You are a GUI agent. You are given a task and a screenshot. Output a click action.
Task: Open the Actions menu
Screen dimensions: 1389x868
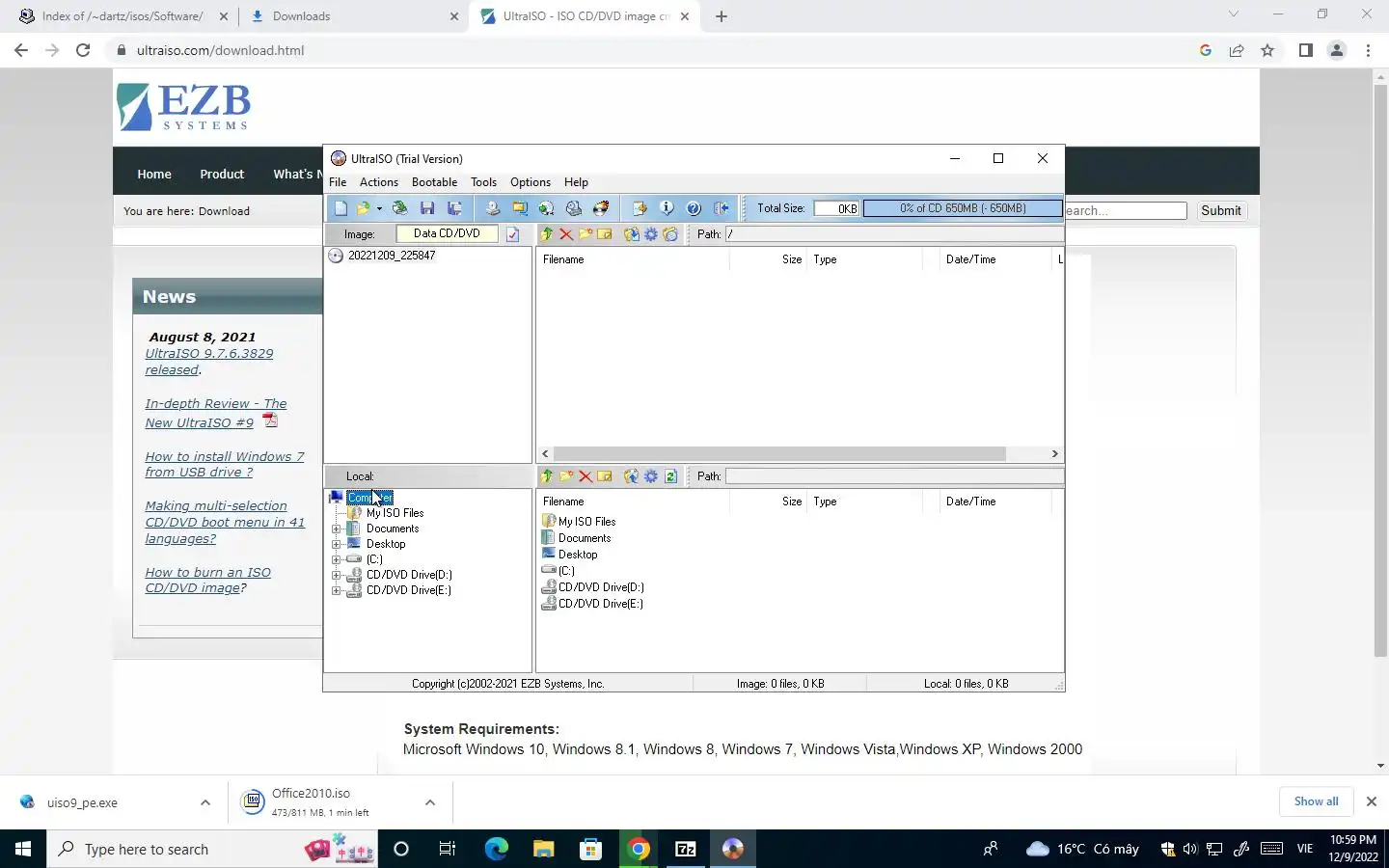(379, 182)
